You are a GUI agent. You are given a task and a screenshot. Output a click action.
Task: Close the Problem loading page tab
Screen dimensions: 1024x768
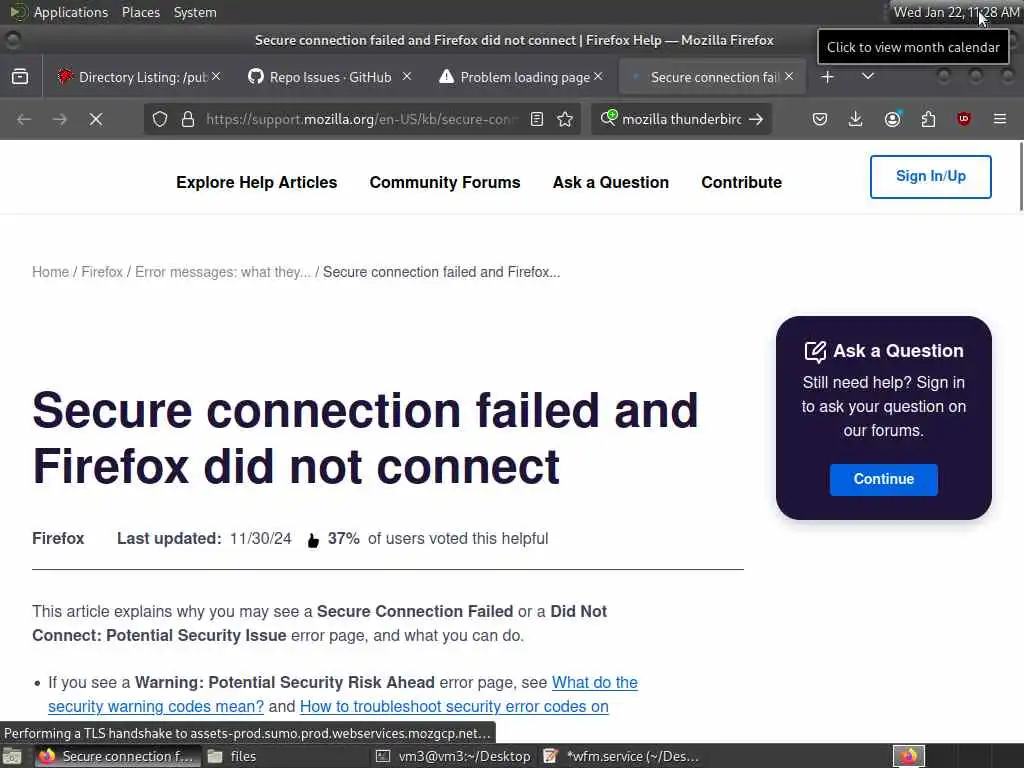pos(598,76)
